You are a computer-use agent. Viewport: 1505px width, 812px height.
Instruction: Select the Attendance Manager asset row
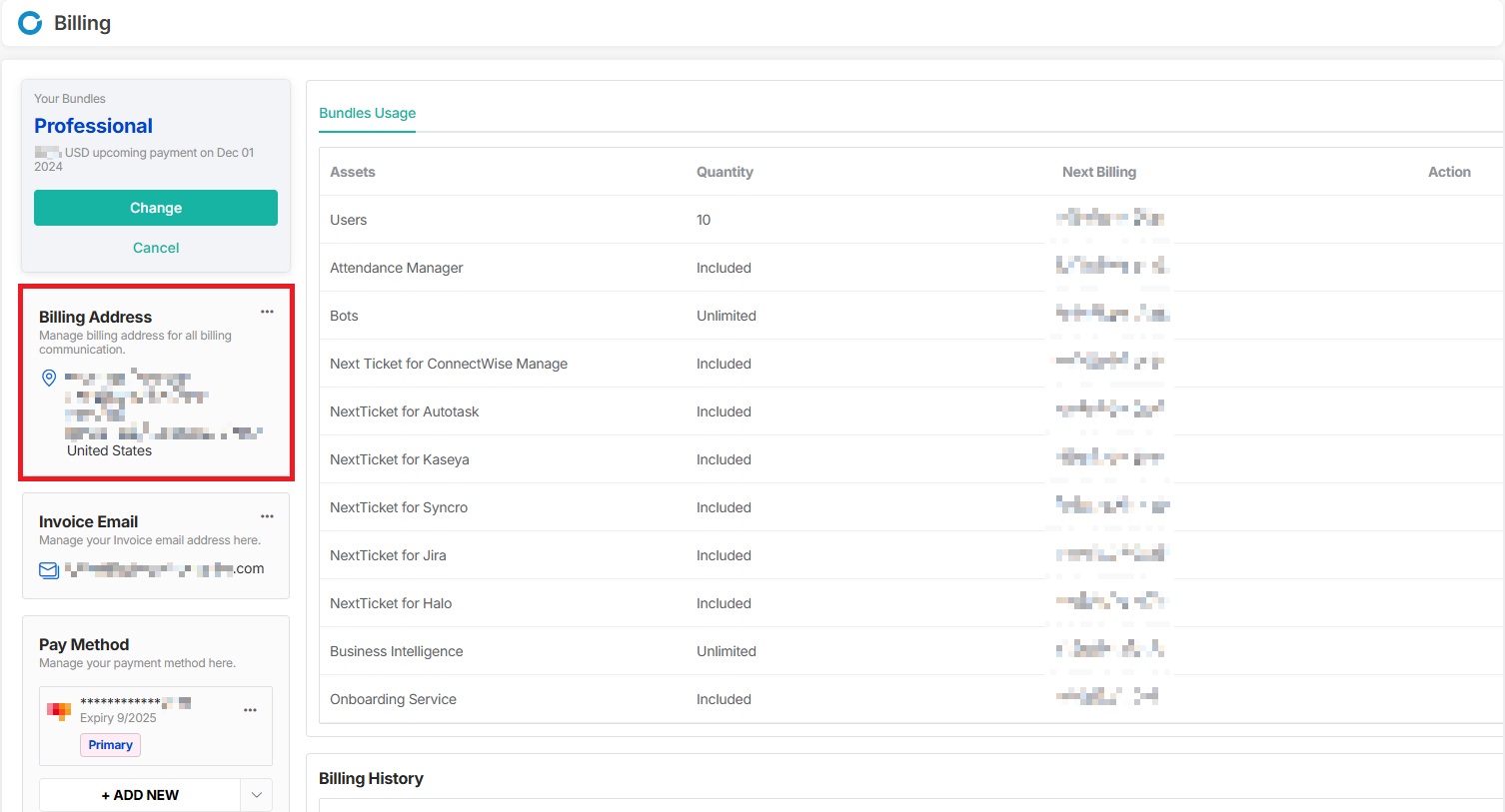tap(397, 268)
